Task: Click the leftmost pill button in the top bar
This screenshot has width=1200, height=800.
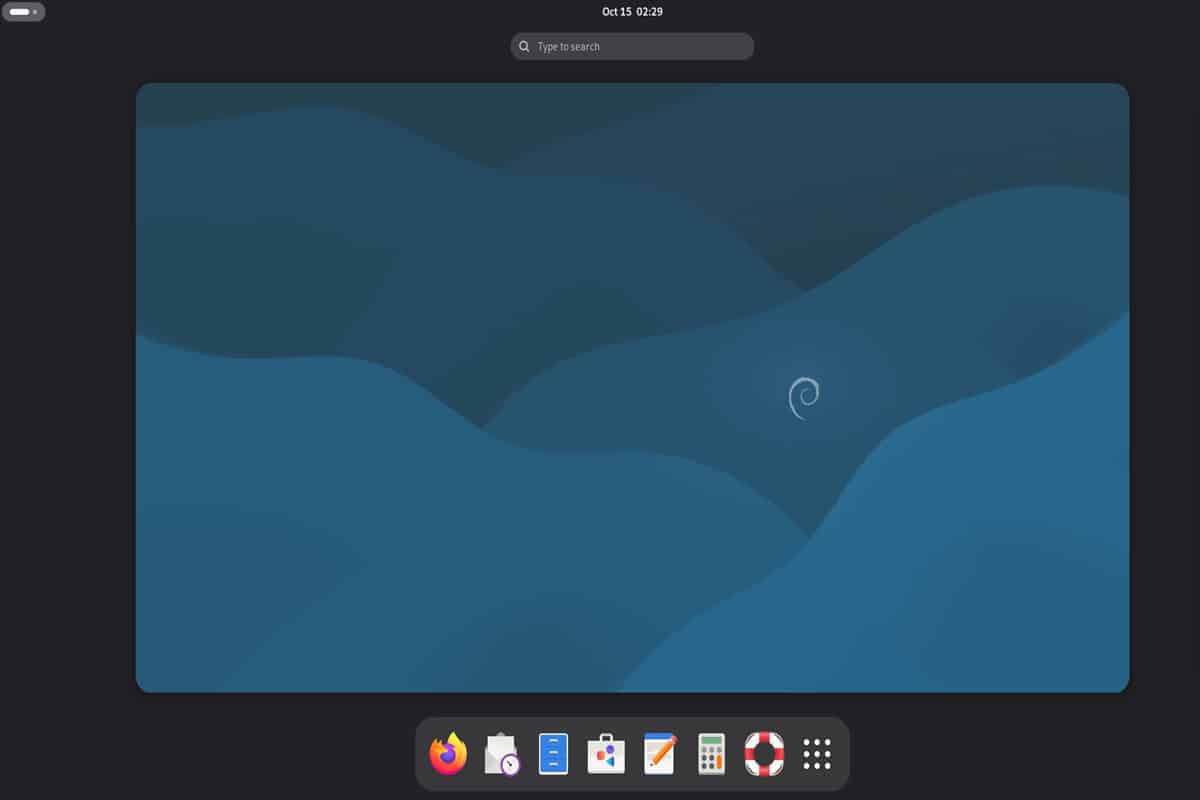Action: (x=23, y=11)
